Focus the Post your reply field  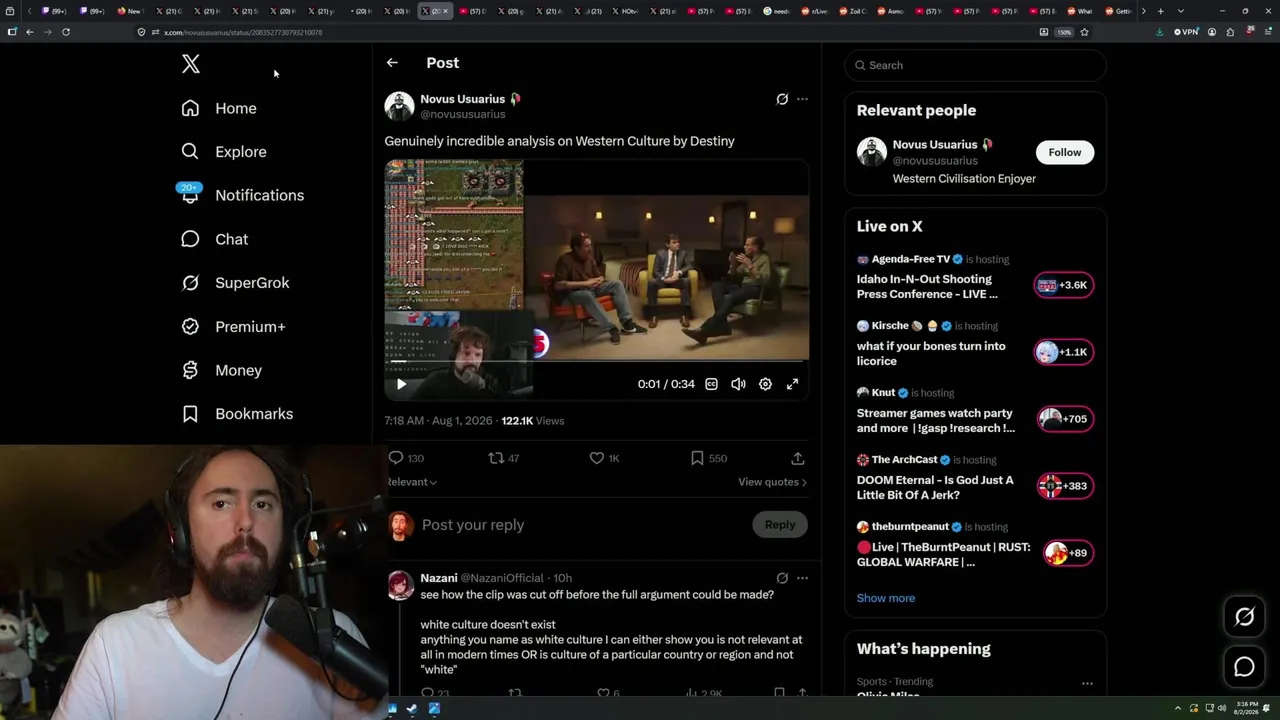[x=582, y=525]
